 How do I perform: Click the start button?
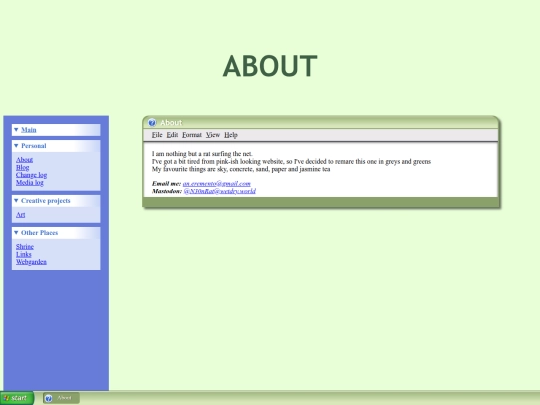[x=17, y=398]
